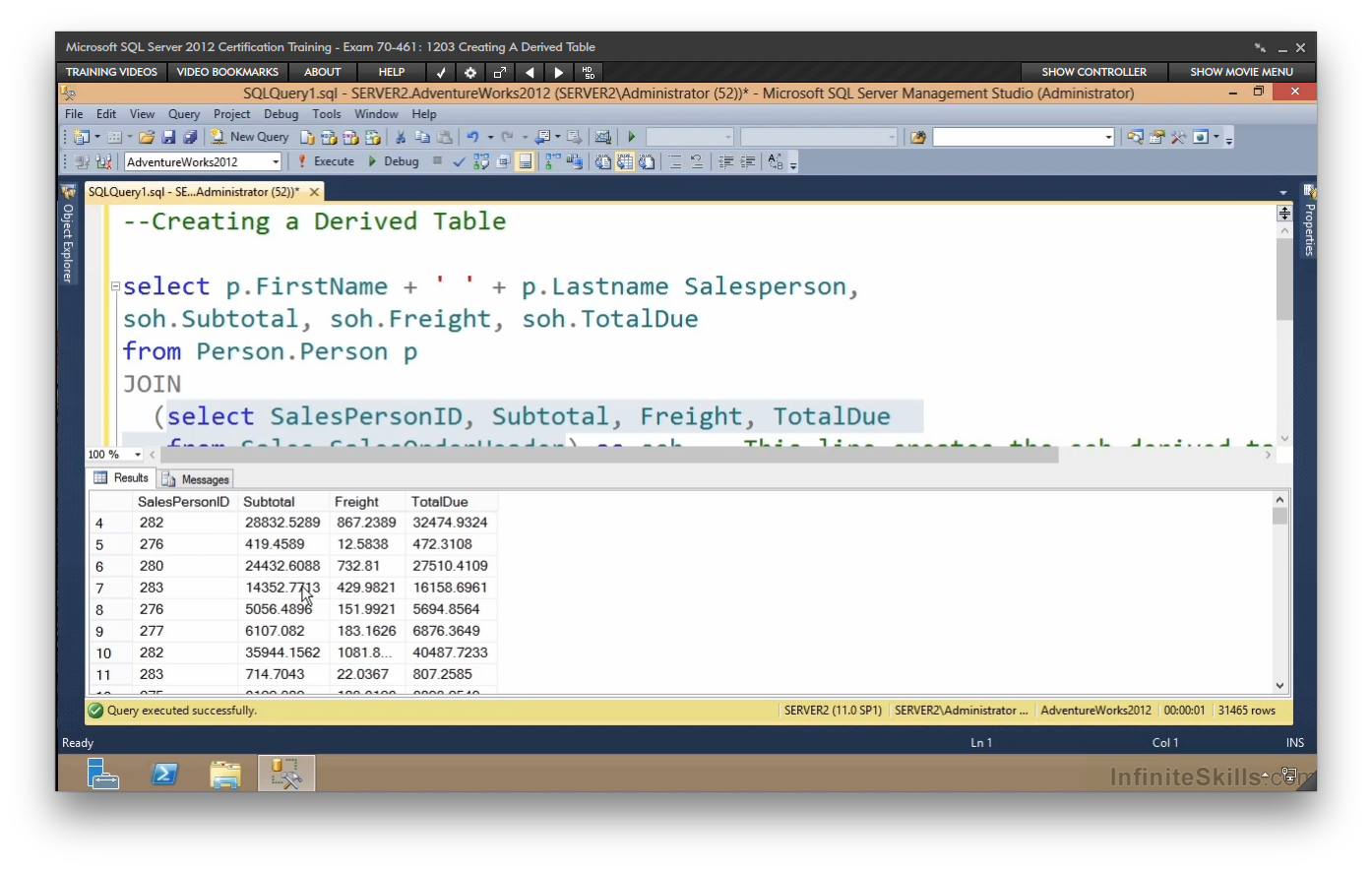Image resolution: width=1372 pixels, height=870 pixels.
Task: Toggle Include Actual Execution Plan
Action: (x=552, y=161)
